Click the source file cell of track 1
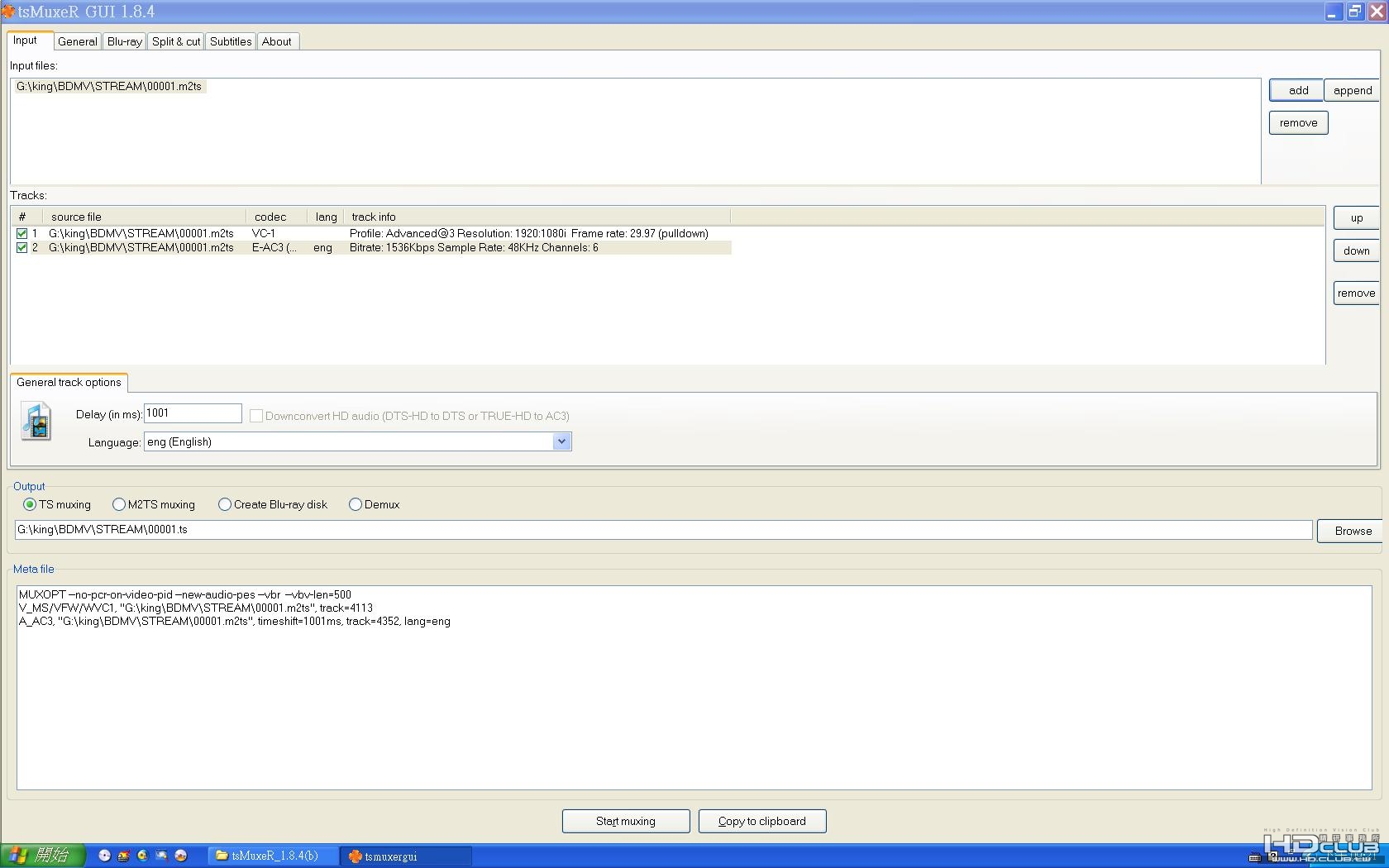 tap(141, 233)
